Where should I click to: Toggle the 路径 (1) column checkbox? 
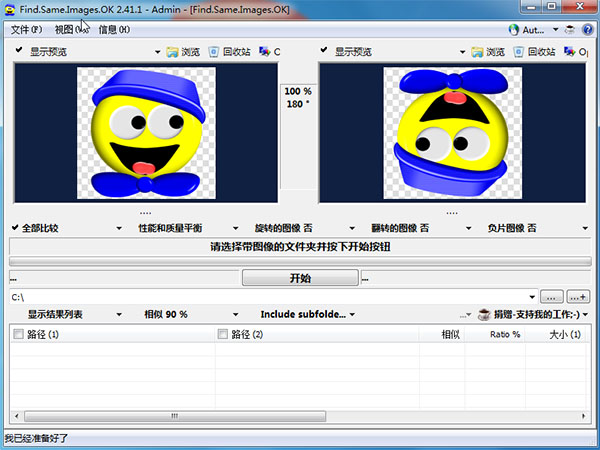[x=19, y=335]
